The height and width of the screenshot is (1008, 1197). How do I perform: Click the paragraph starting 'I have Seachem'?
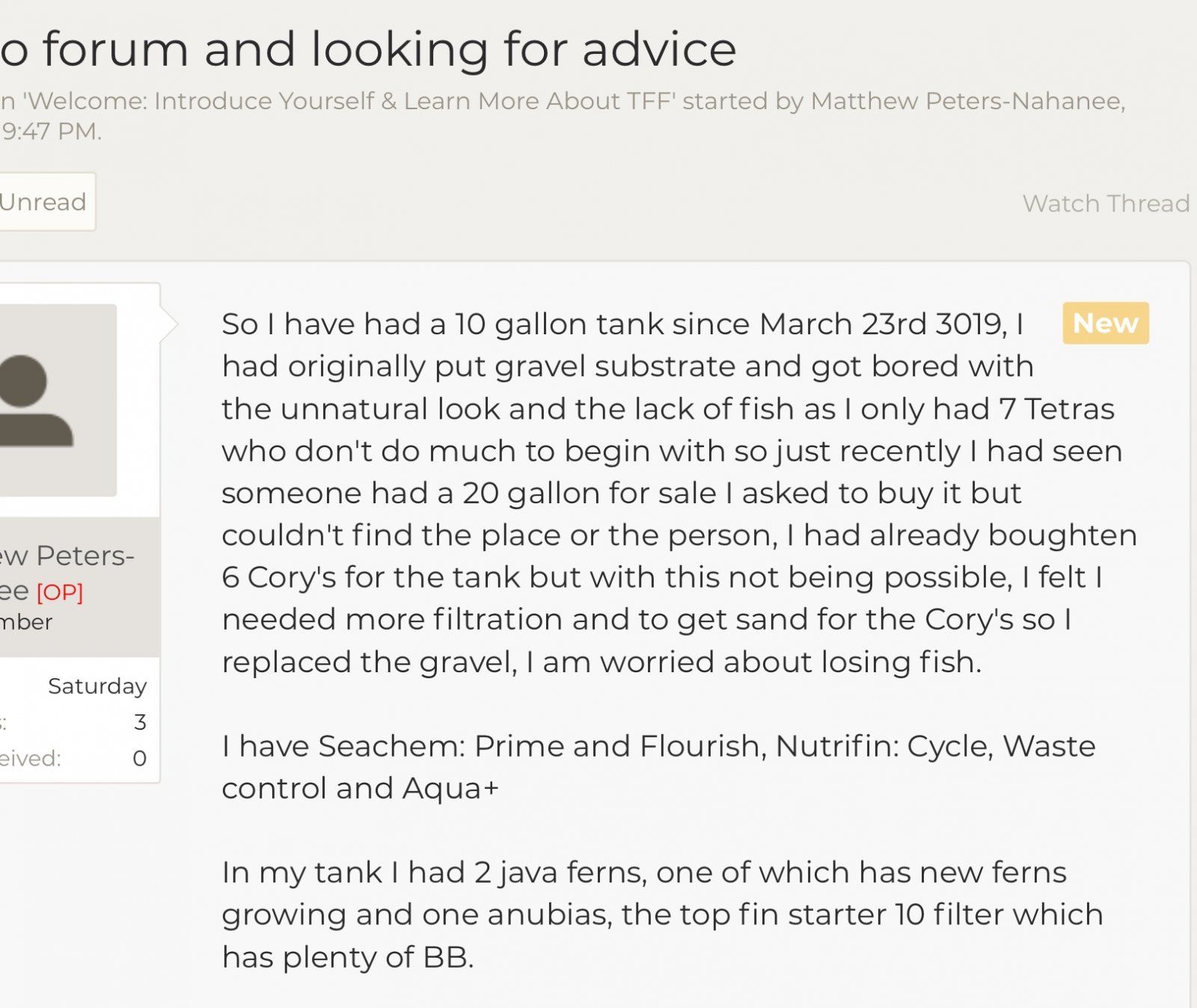click(658, 767)
